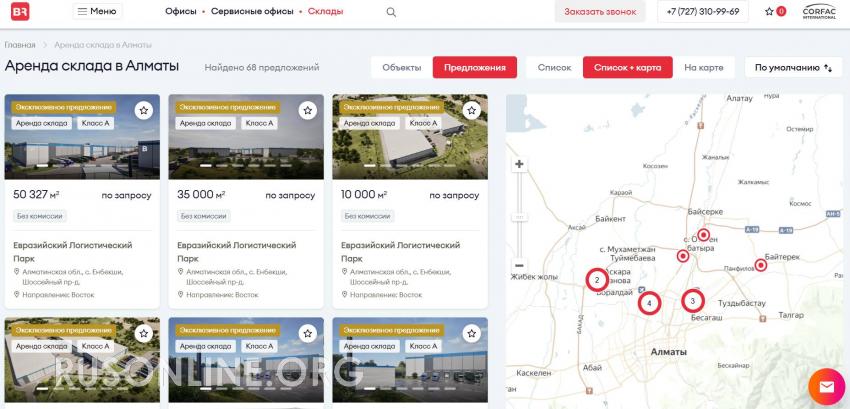Click map marker near Мухаметжан Туймебаева
This screenshot has width=850, height=409.
click(x=683, y=256)
